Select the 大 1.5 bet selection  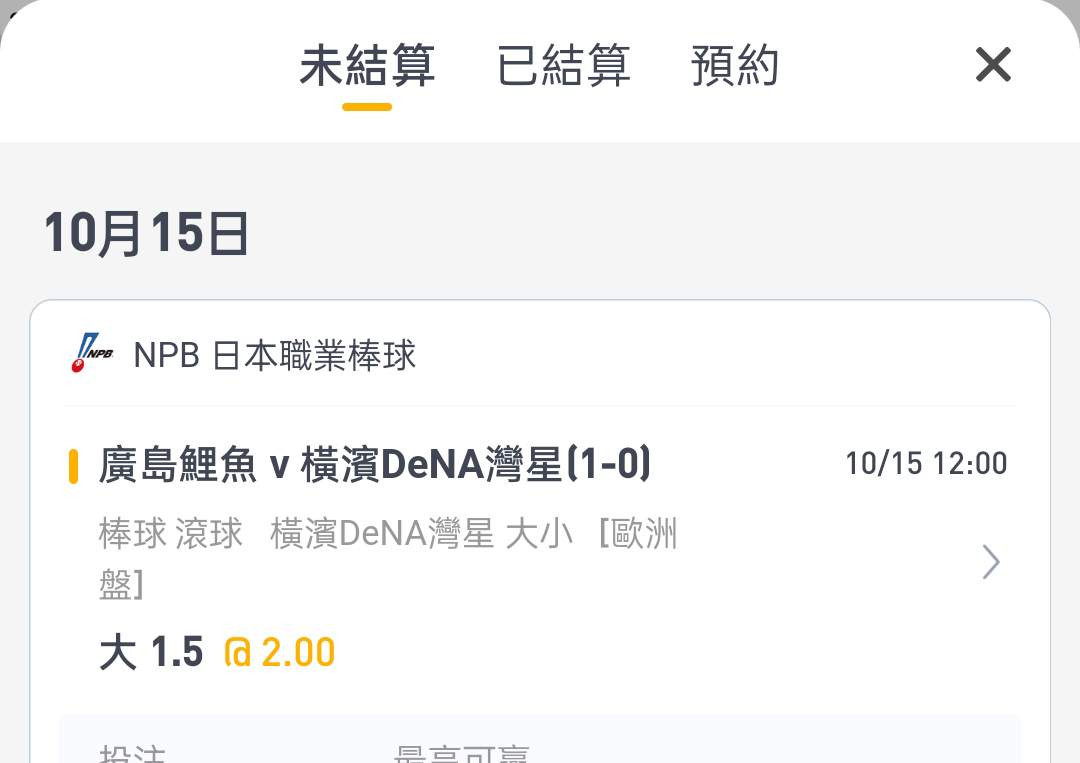click(152, 652)
